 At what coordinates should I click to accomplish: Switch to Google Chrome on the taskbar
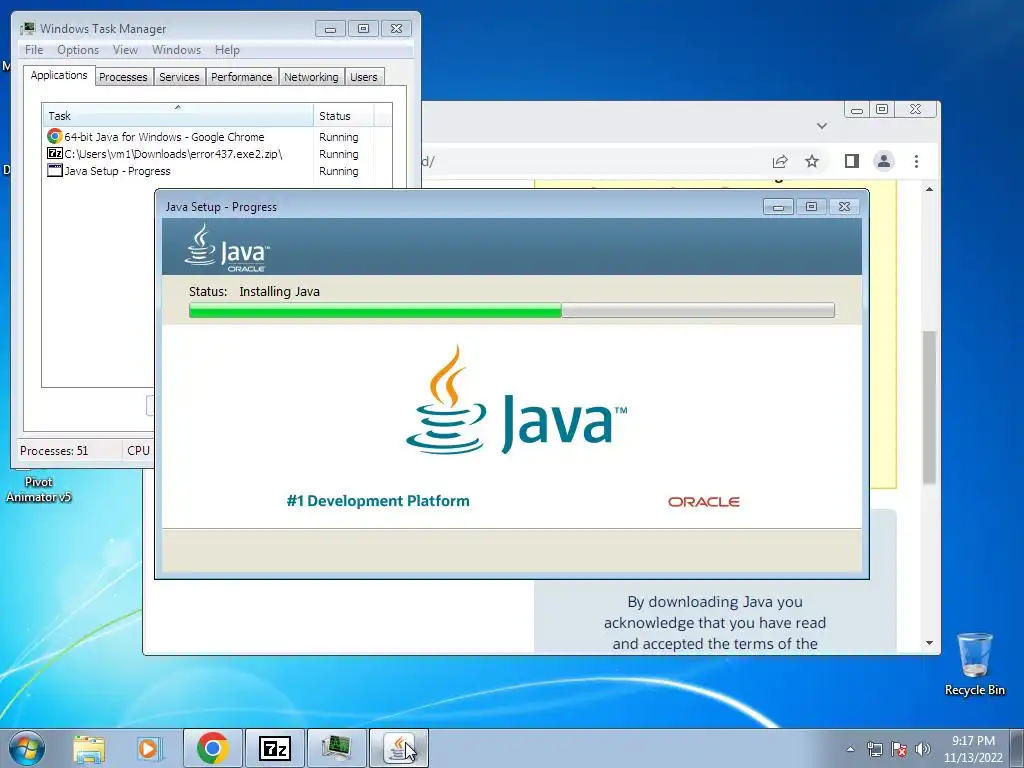212,748
